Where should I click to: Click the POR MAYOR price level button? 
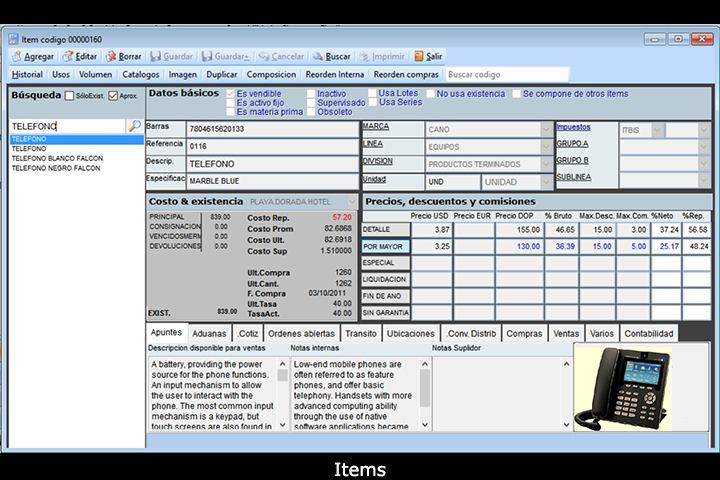pyautogui.click(x=386, y=246)
